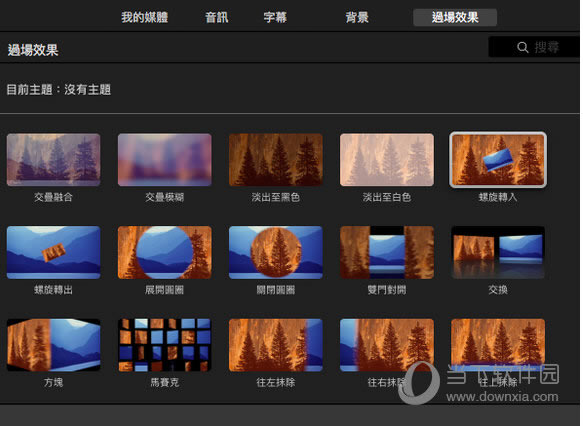Pick the 雙門對開 transition thumbnail
583x426 pixels.
[x=387, y=252]
